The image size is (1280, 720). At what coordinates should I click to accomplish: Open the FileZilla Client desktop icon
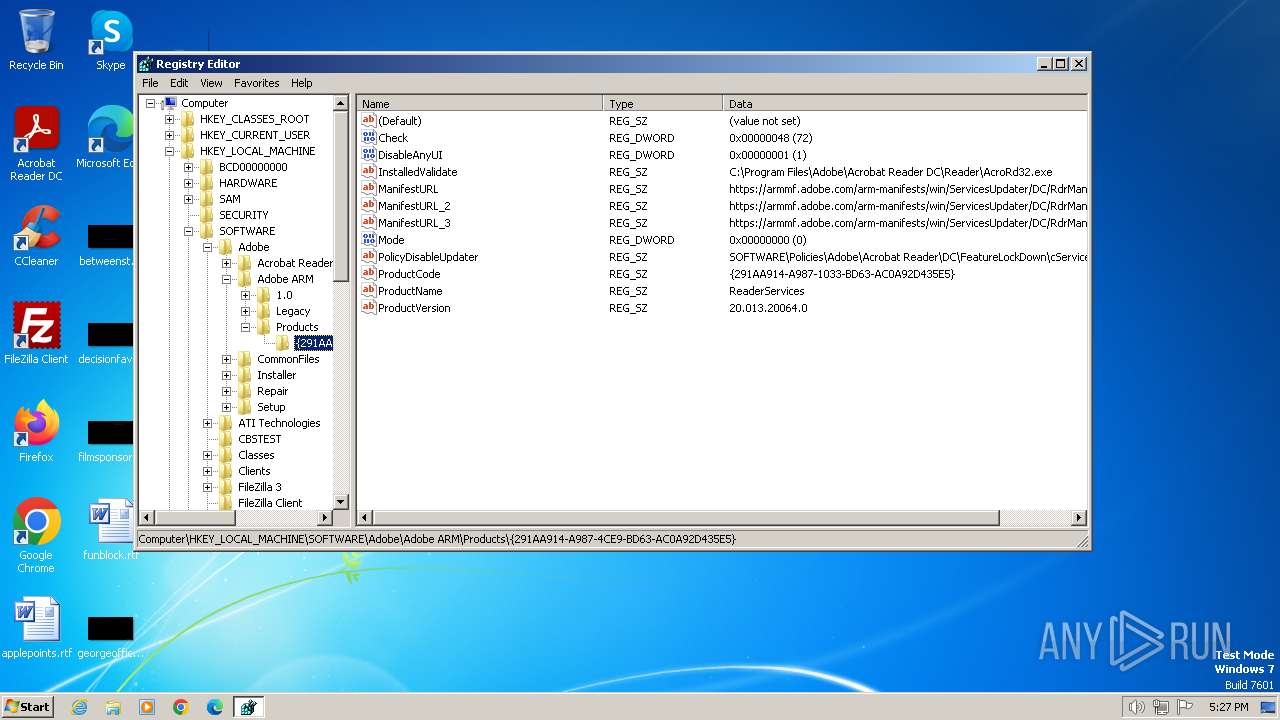click(36, 333)
